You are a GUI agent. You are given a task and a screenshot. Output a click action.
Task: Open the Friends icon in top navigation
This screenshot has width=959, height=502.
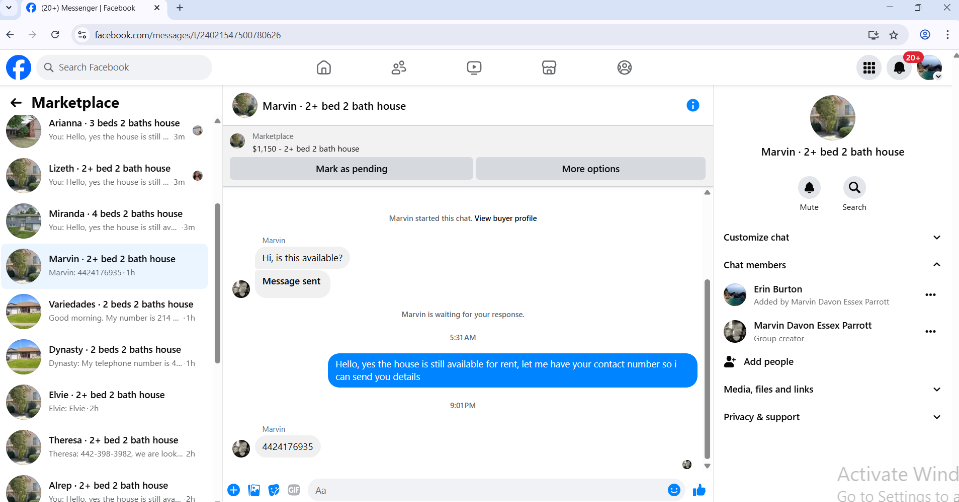(399, 67)
